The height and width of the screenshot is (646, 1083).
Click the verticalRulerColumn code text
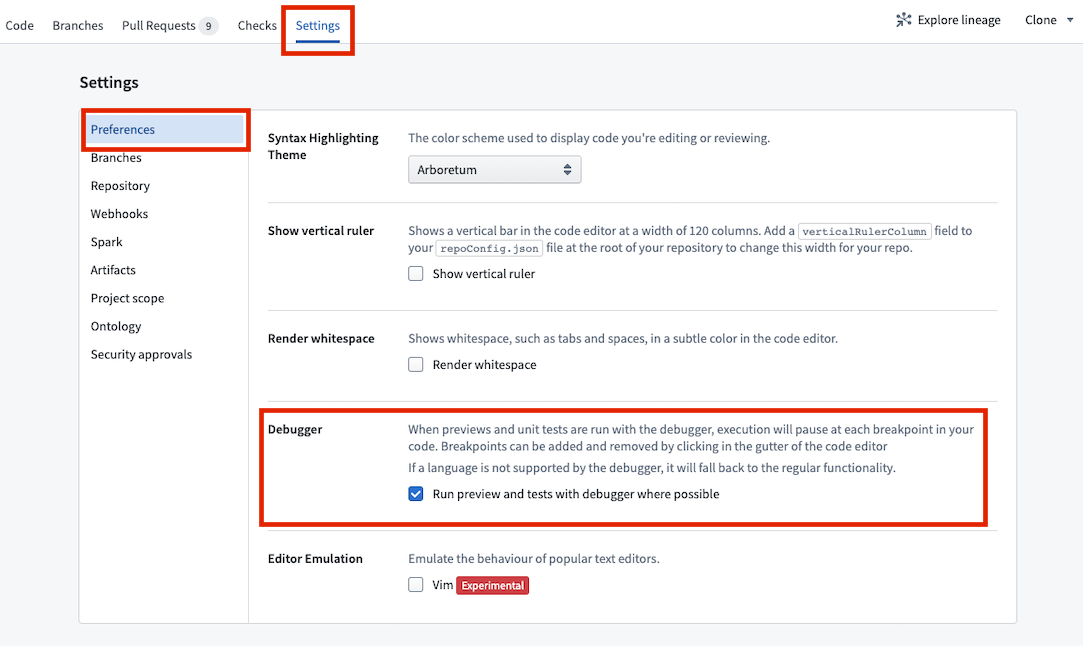click(x=865, y=231)
